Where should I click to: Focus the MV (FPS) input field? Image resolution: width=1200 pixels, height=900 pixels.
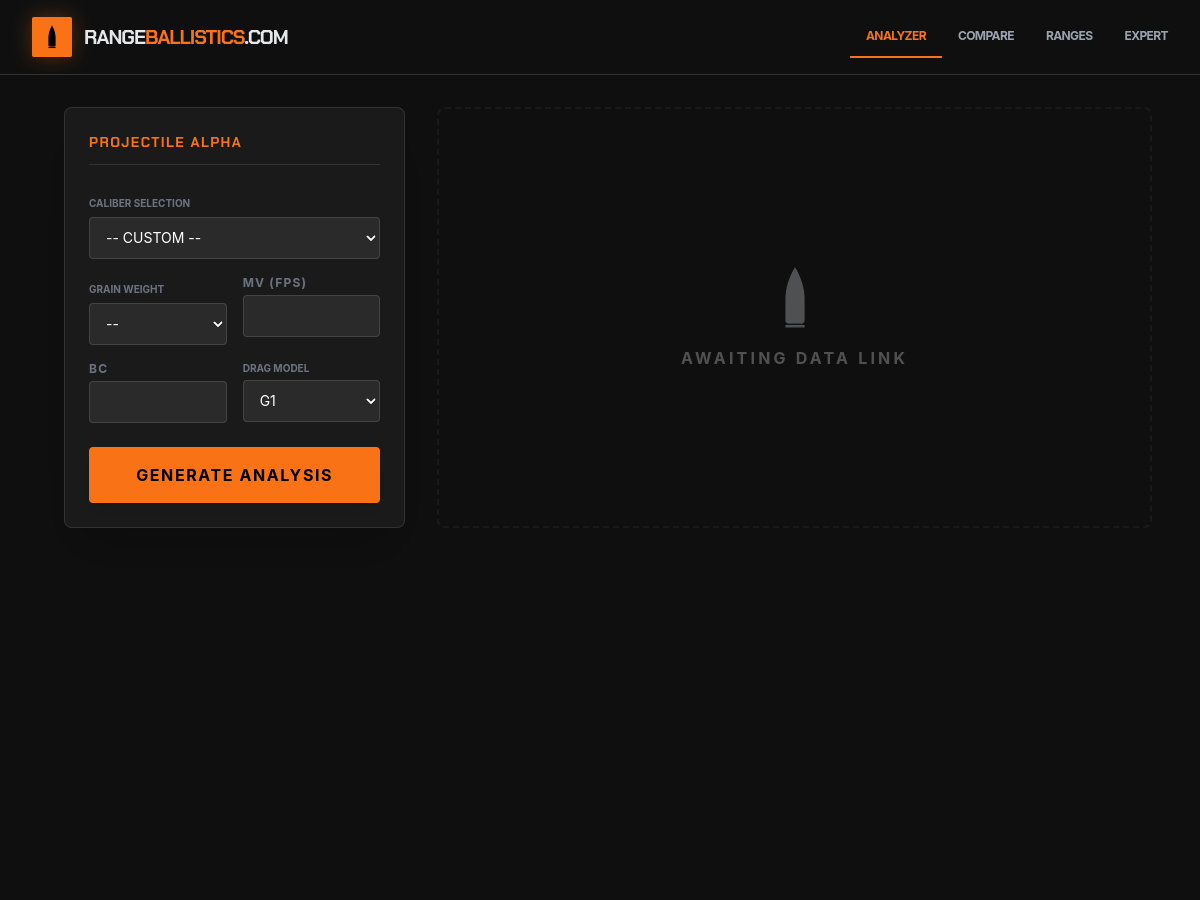311,316
